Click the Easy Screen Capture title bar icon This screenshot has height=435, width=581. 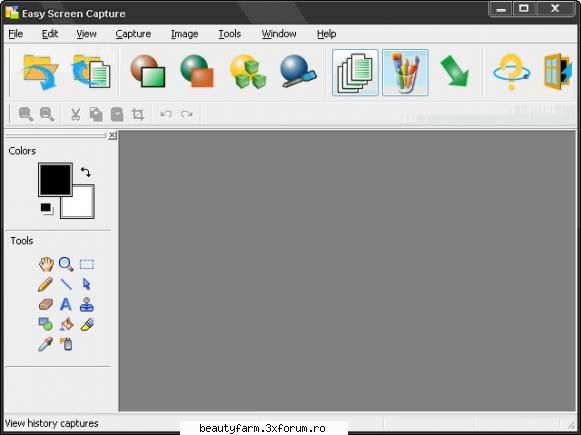pyautogui.click(x=12, y=13)
